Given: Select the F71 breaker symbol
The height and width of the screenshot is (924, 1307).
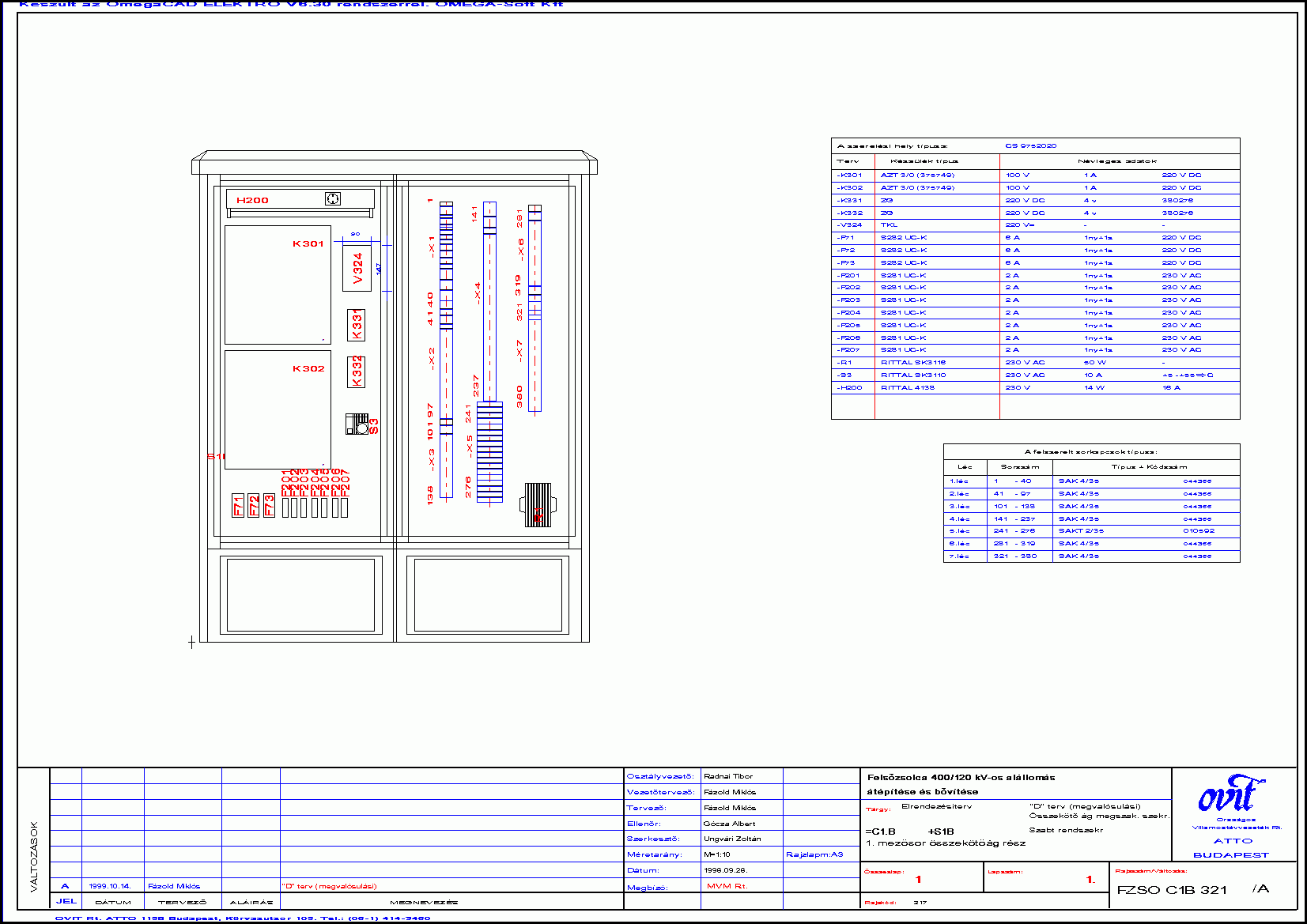Looking at the screenshot, I should coord(238,505).
